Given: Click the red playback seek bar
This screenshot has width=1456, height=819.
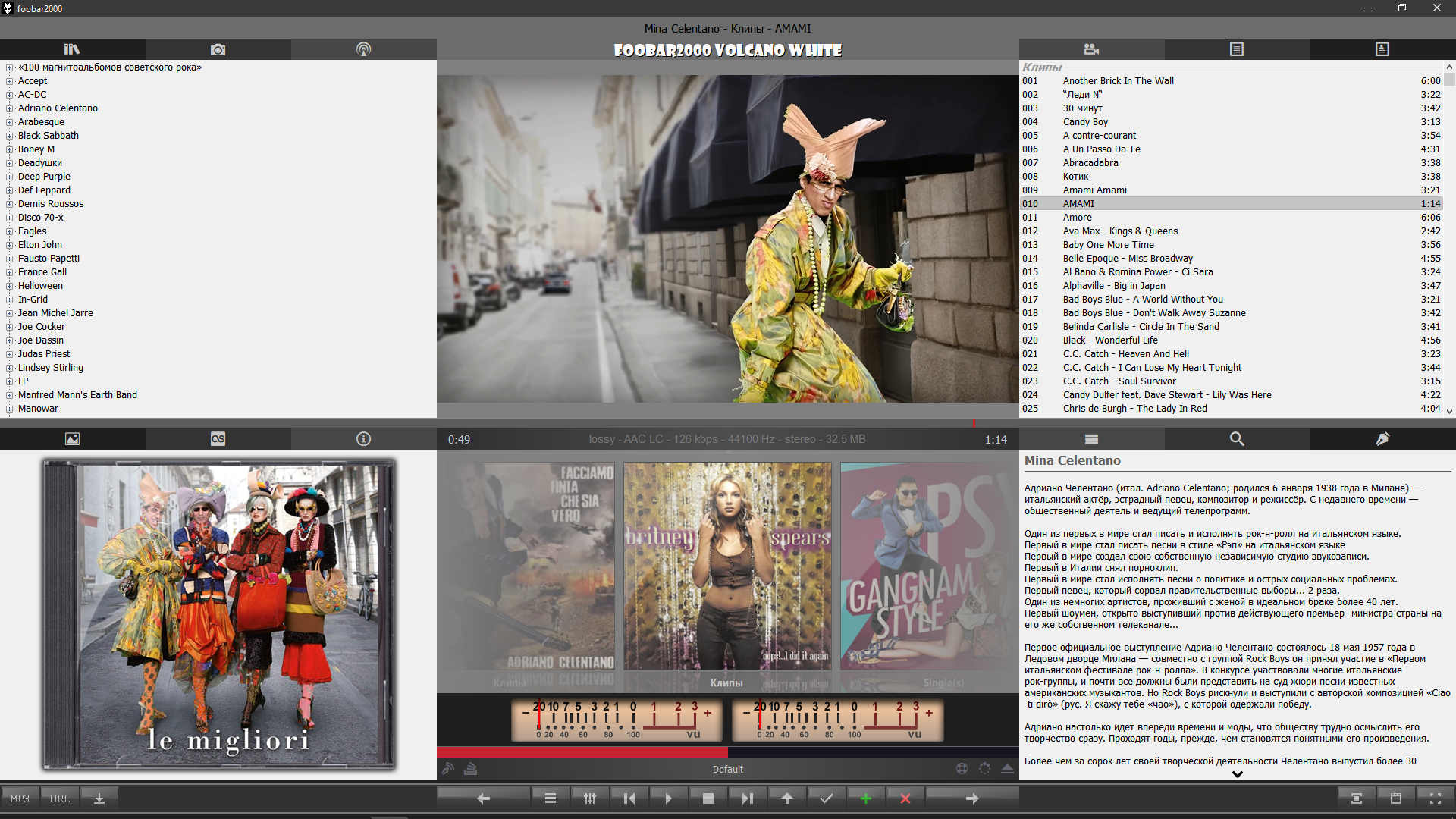Looking at the screenshot, I should [582, 752].
